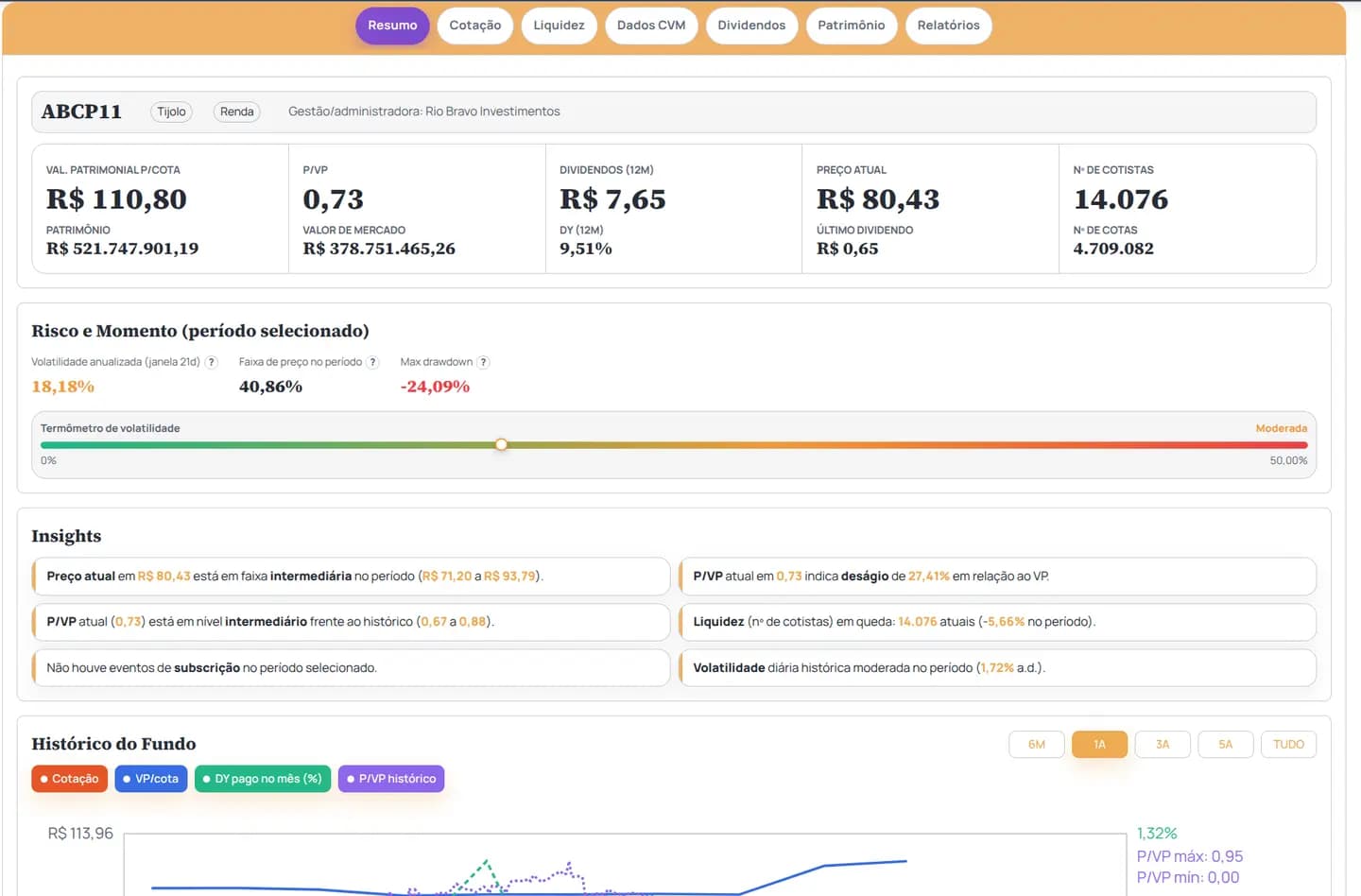Click the volatility thermometer slider handle
Screen dimensions: 1361x896
tap(501, 444)
